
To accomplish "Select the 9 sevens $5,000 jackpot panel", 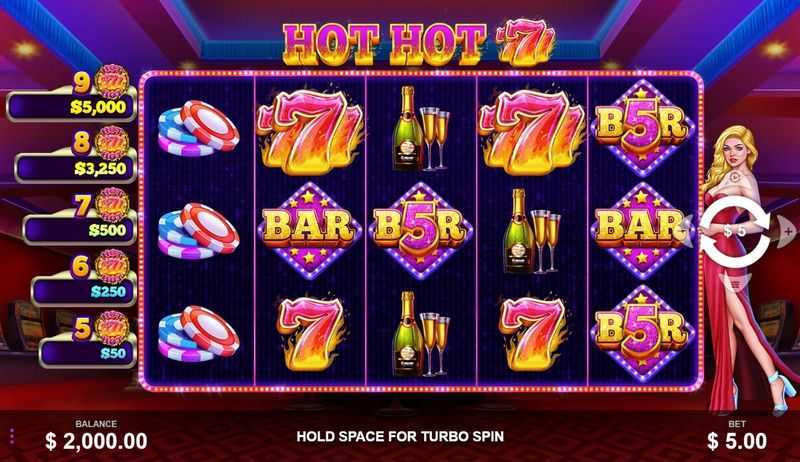I will point(72,95).
